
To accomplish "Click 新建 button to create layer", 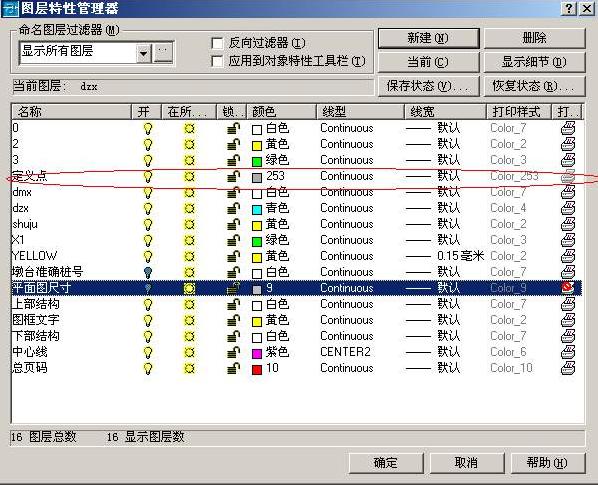I will tap(428, 39).
